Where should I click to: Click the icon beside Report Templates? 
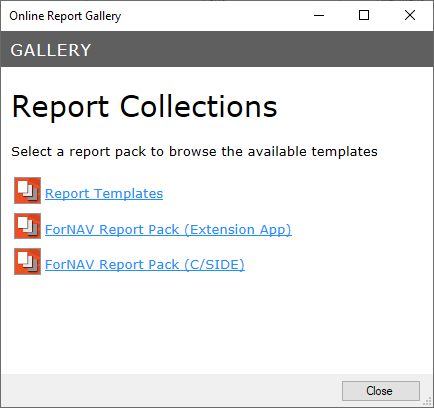click(27, 190)
